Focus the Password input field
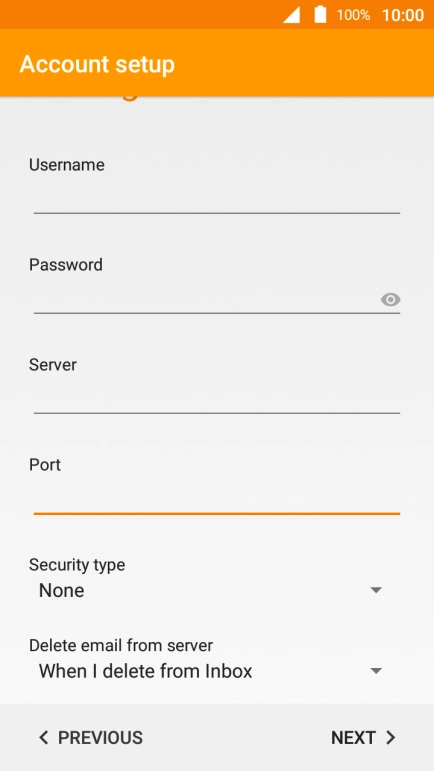Viewport: 434px width, 771px height. click(205, 298)
